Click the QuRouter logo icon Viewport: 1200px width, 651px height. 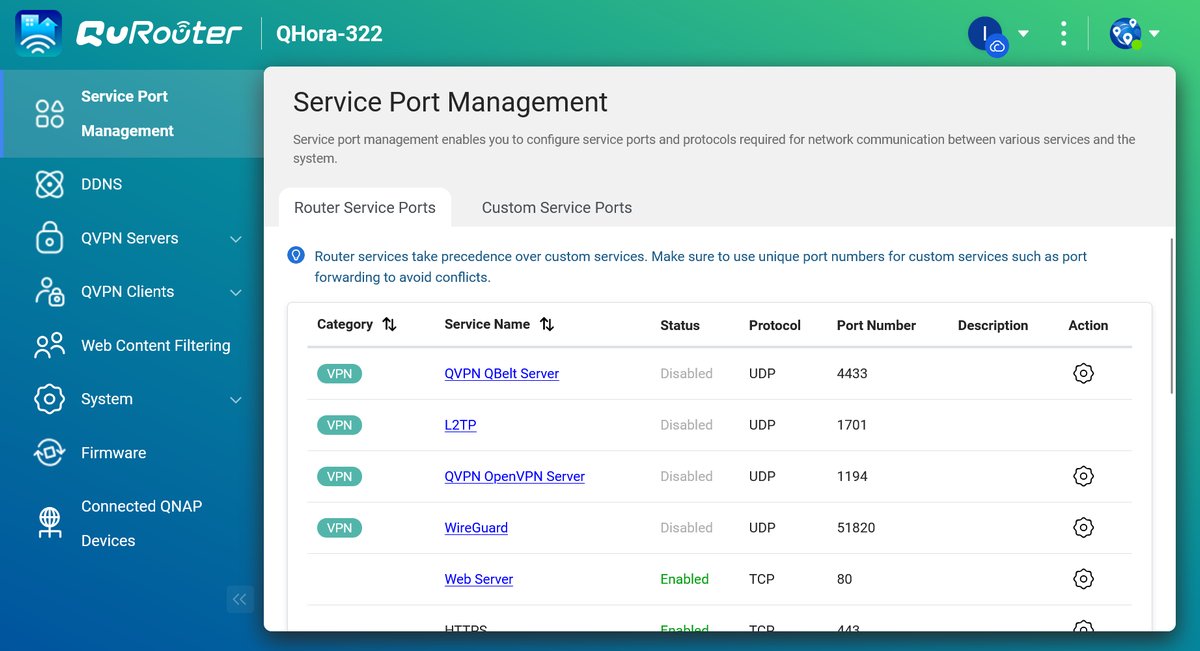(x=39, y=33)
